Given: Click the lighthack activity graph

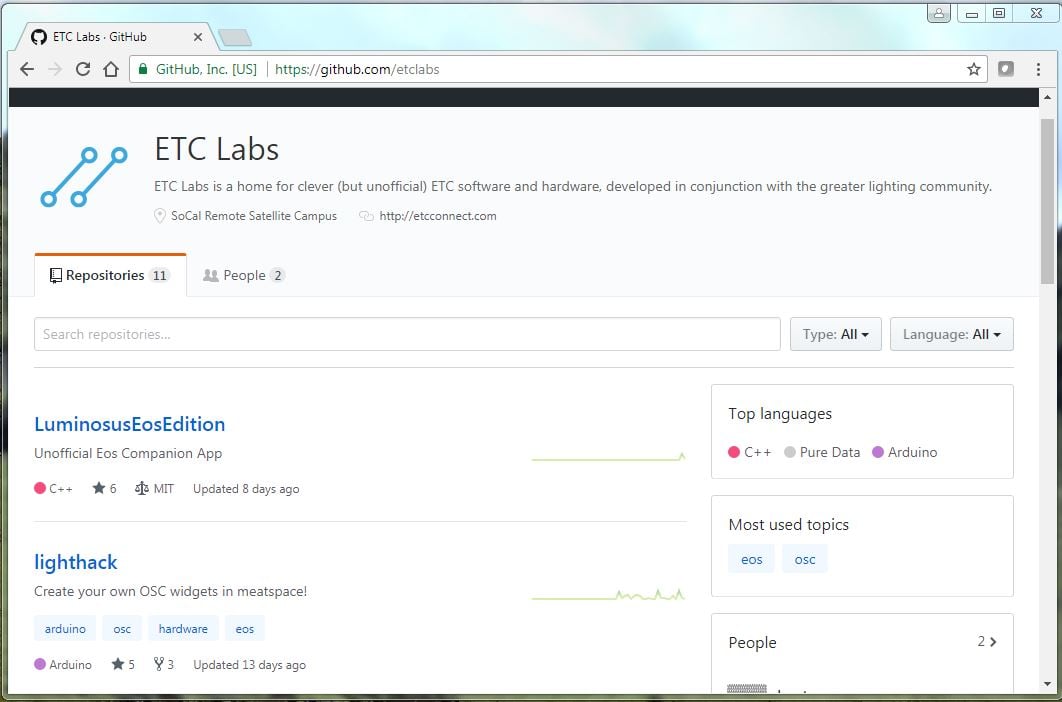Looking at the screenshot, I should 609,595.
